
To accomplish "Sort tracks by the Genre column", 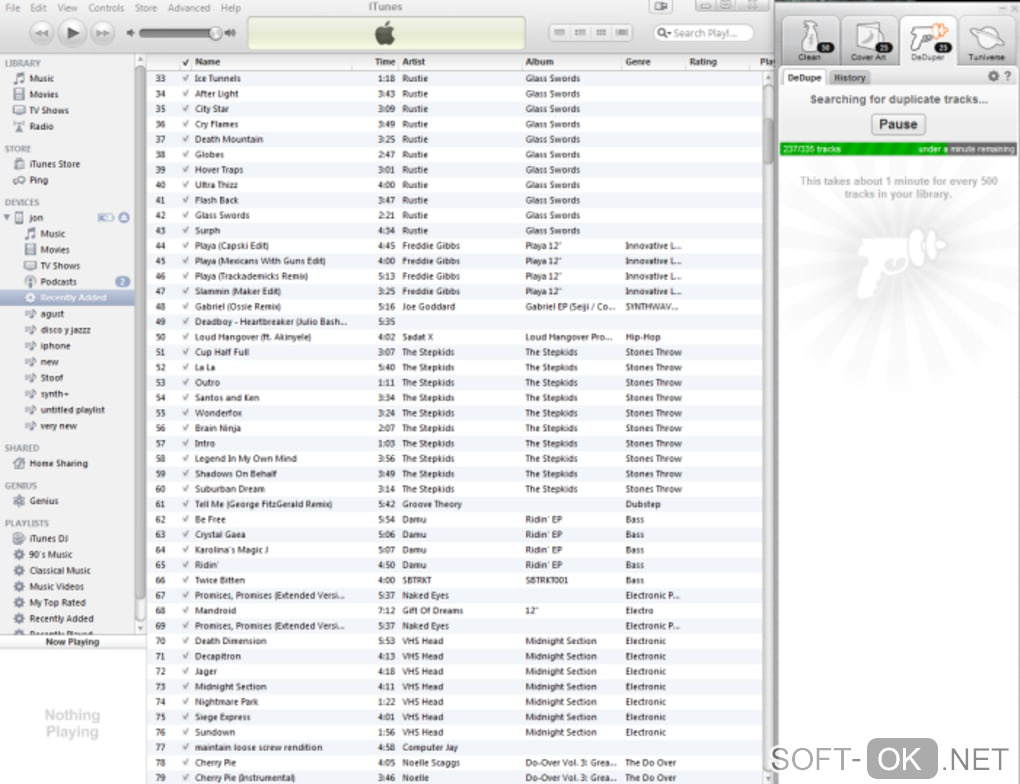I will (x=653, y=62).
